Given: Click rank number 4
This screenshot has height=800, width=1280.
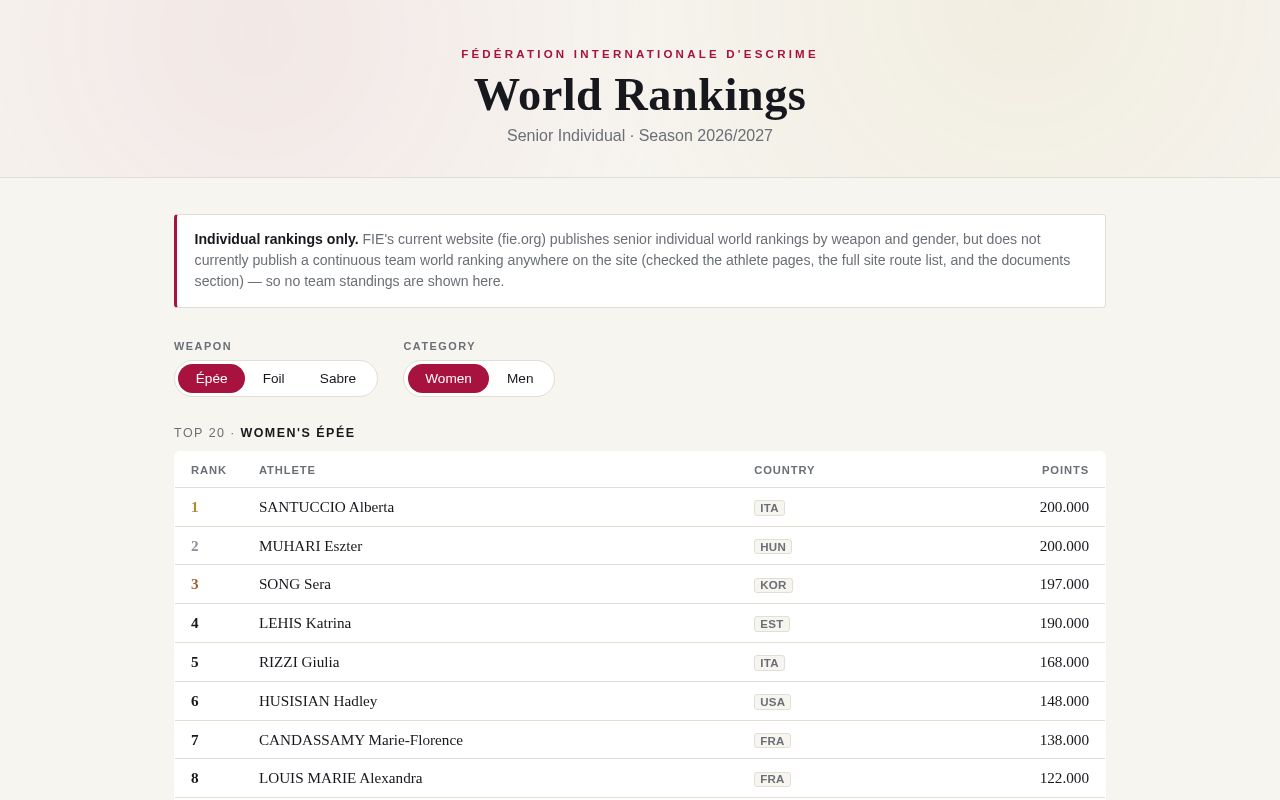Looking at the screenshot, I should [x=195, y=623].
